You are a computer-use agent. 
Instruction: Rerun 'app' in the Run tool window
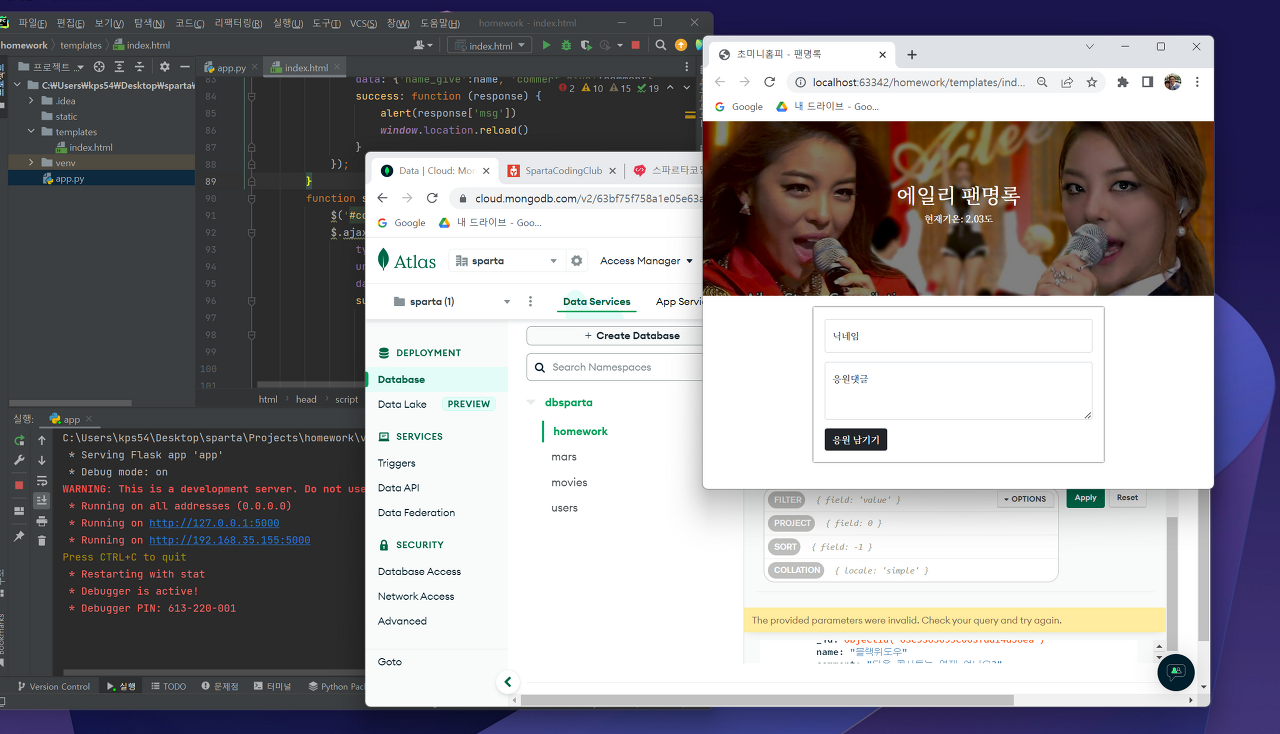tap(19, 440)
